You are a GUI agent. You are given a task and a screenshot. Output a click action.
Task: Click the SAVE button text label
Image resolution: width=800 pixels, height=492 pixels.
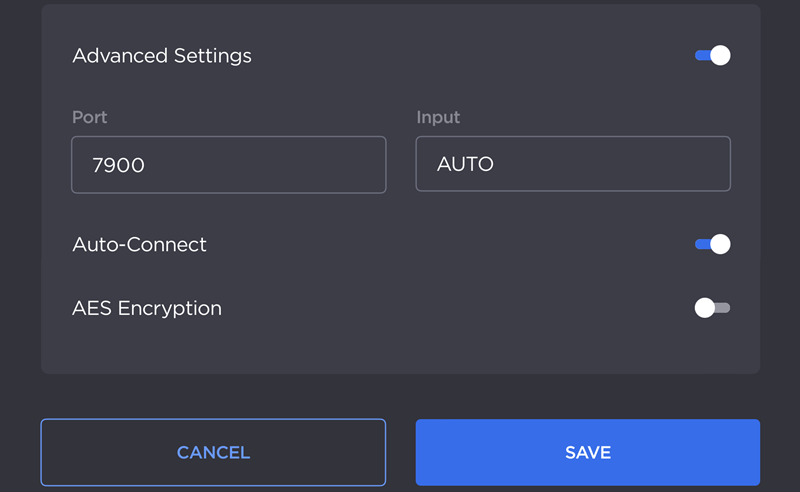588,453
